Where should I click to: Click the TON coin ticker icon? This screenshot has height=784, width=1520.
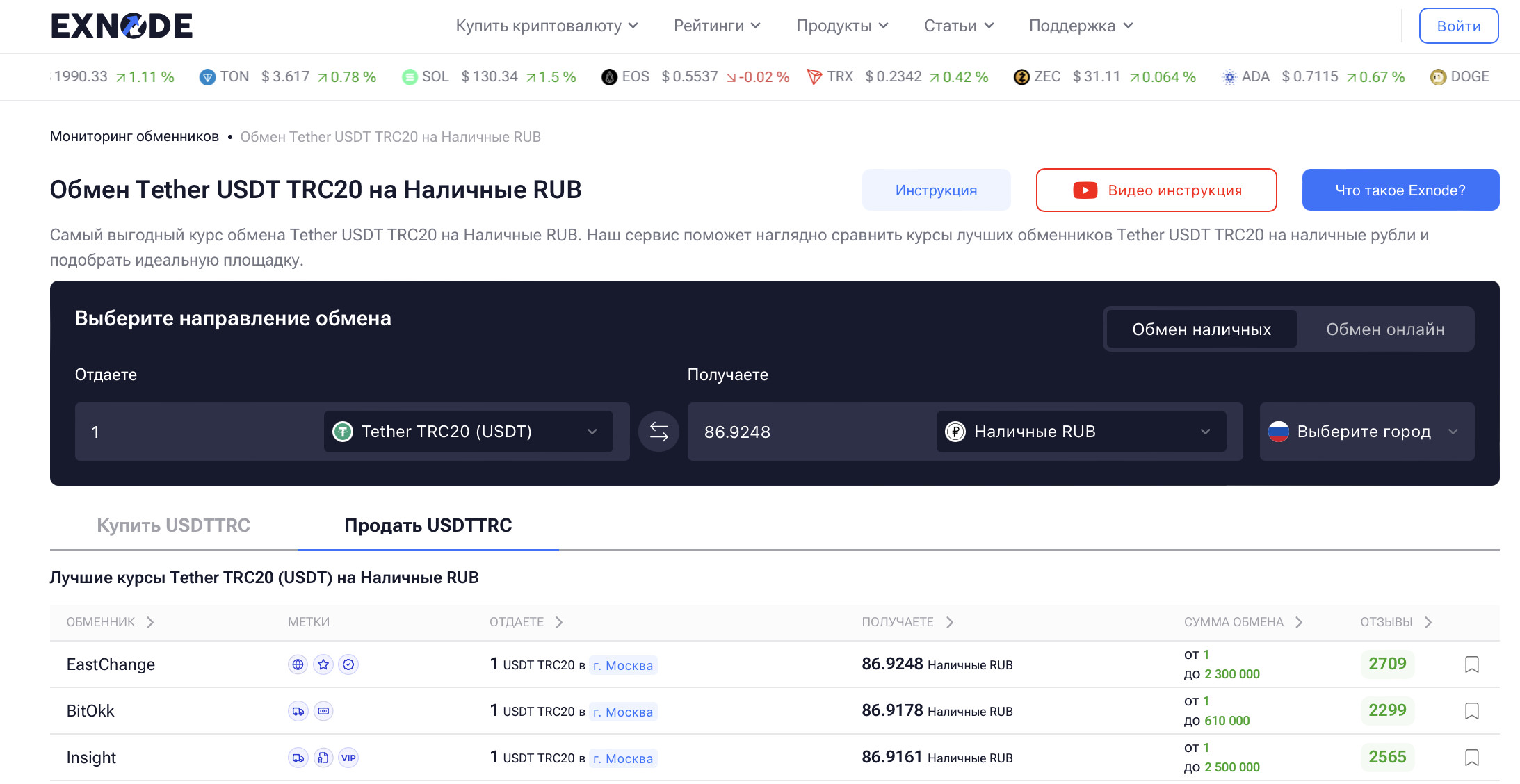click(x=207, y=77)
